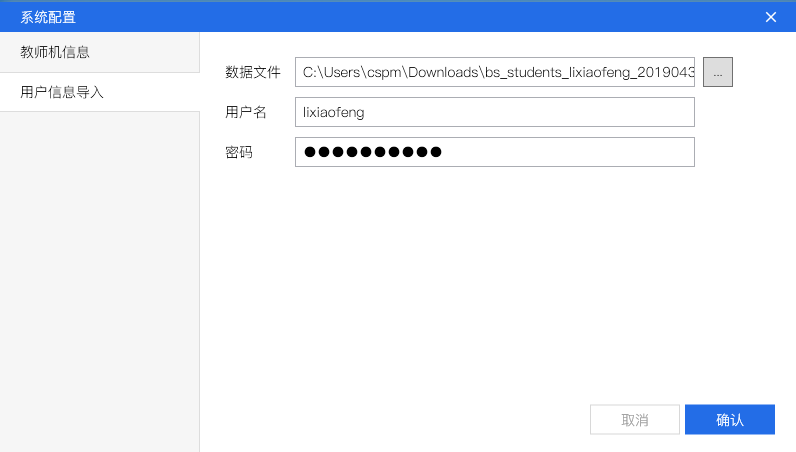This screenshot has width=796, height=452.
Task: Focus the 数据文件 path input field
Action: click(494, 72)
